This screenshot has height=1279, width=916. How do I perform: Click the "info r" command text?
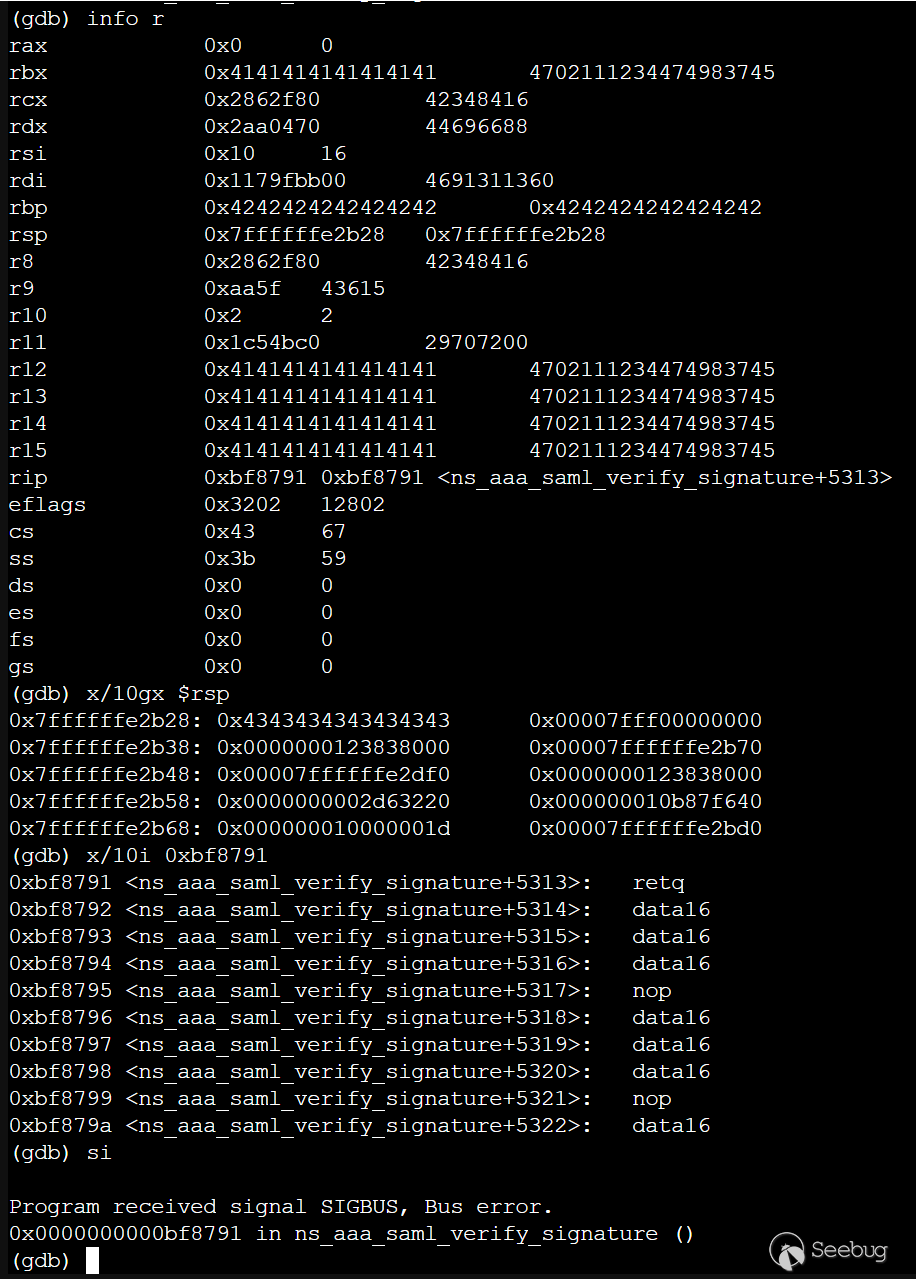pos(126,19)
